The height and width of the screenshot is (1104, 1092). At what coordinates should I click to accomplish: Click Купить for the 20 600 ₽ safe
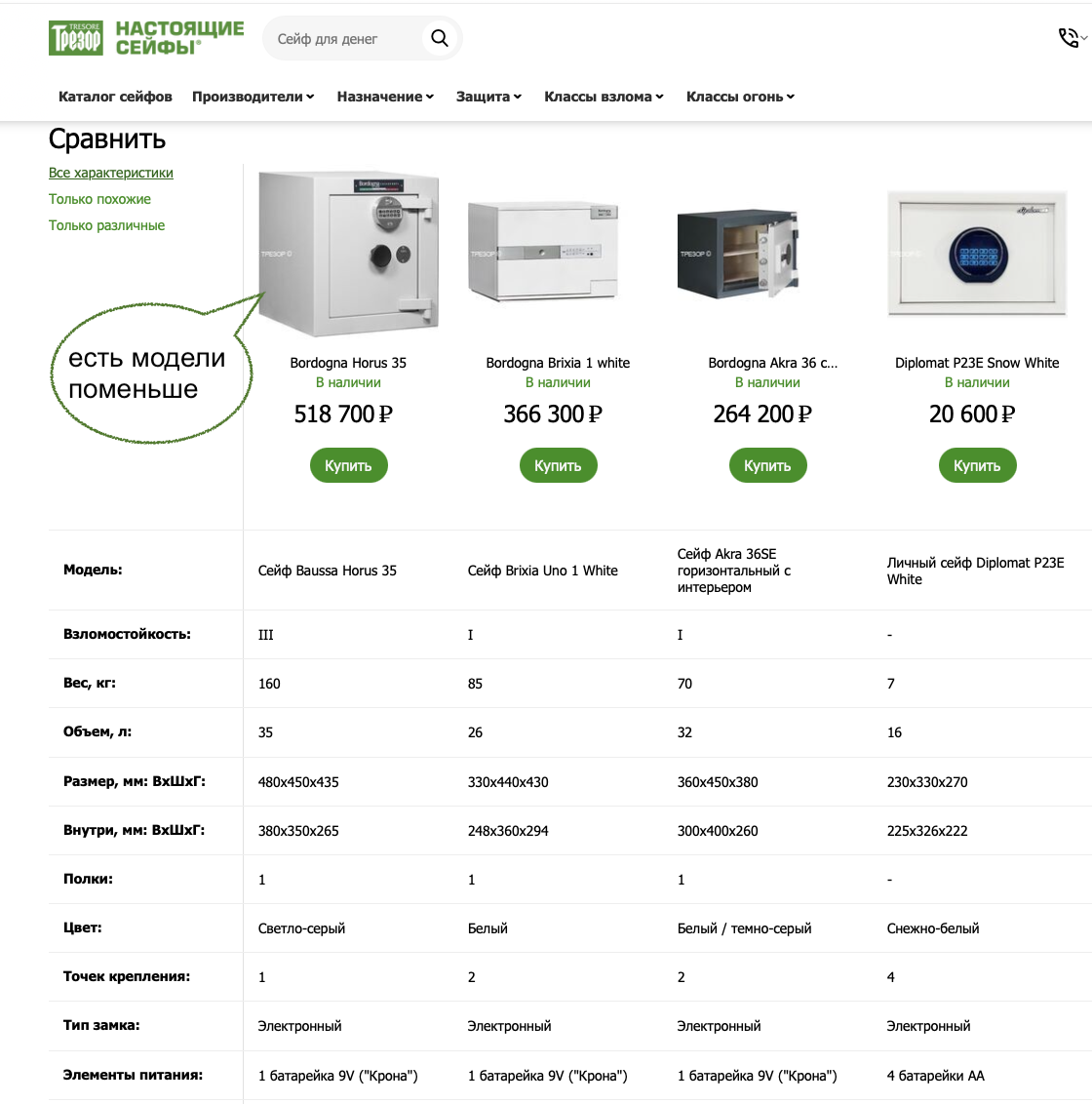click(977, 465)
